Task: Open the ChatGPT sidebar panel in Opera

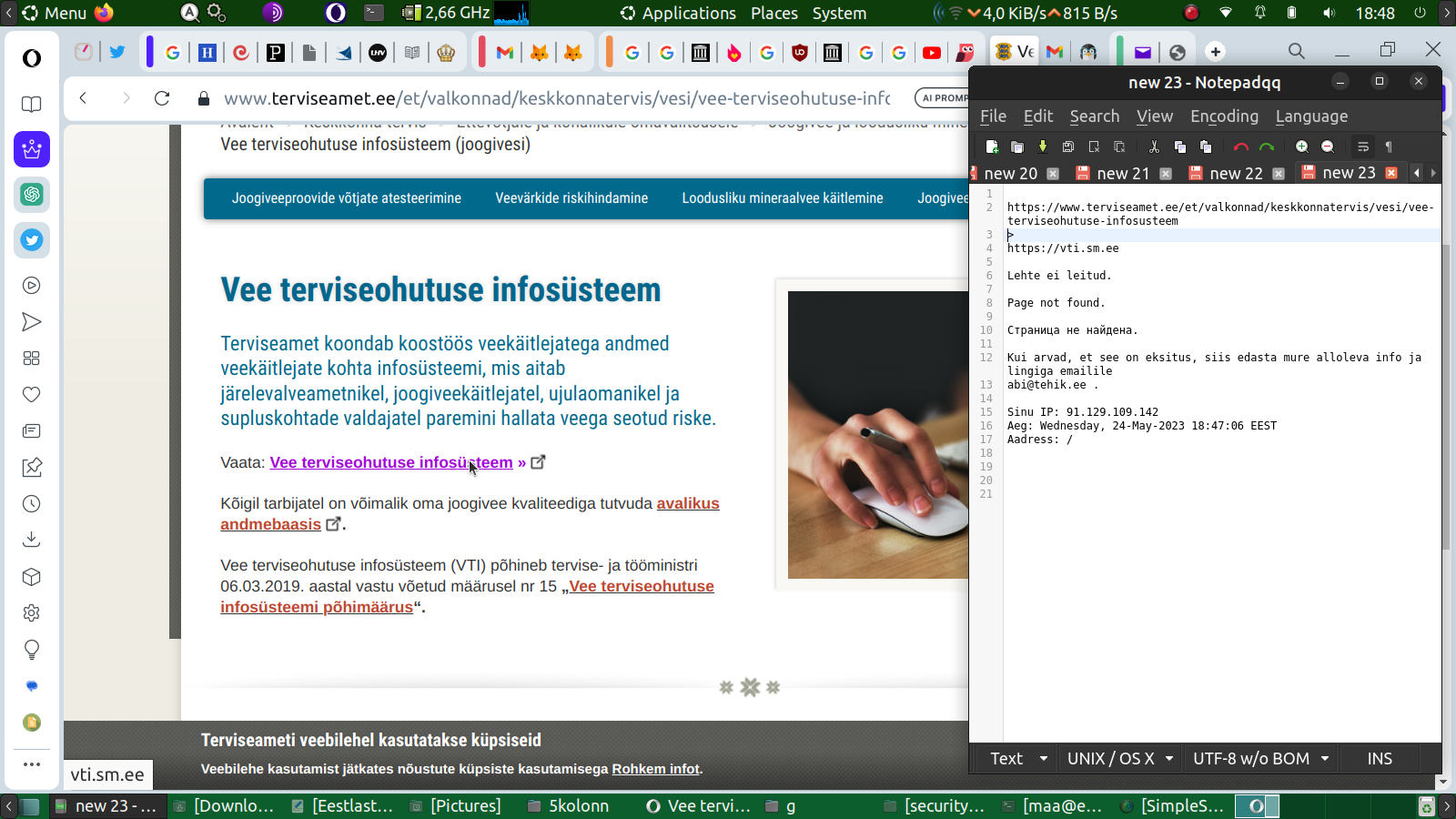Action: (32, 195)
